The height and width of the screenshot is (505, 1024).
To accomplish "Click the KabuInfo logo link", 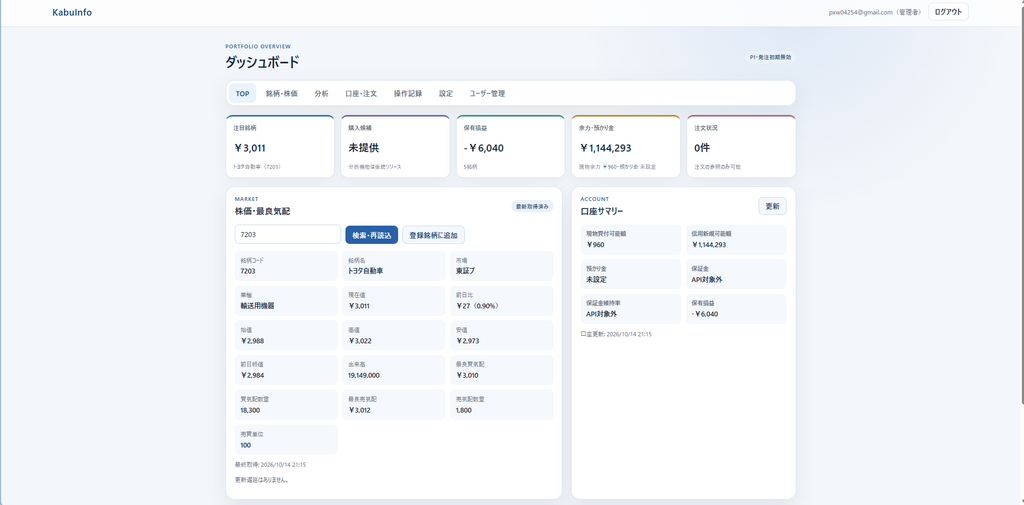I will pos(72,12).
